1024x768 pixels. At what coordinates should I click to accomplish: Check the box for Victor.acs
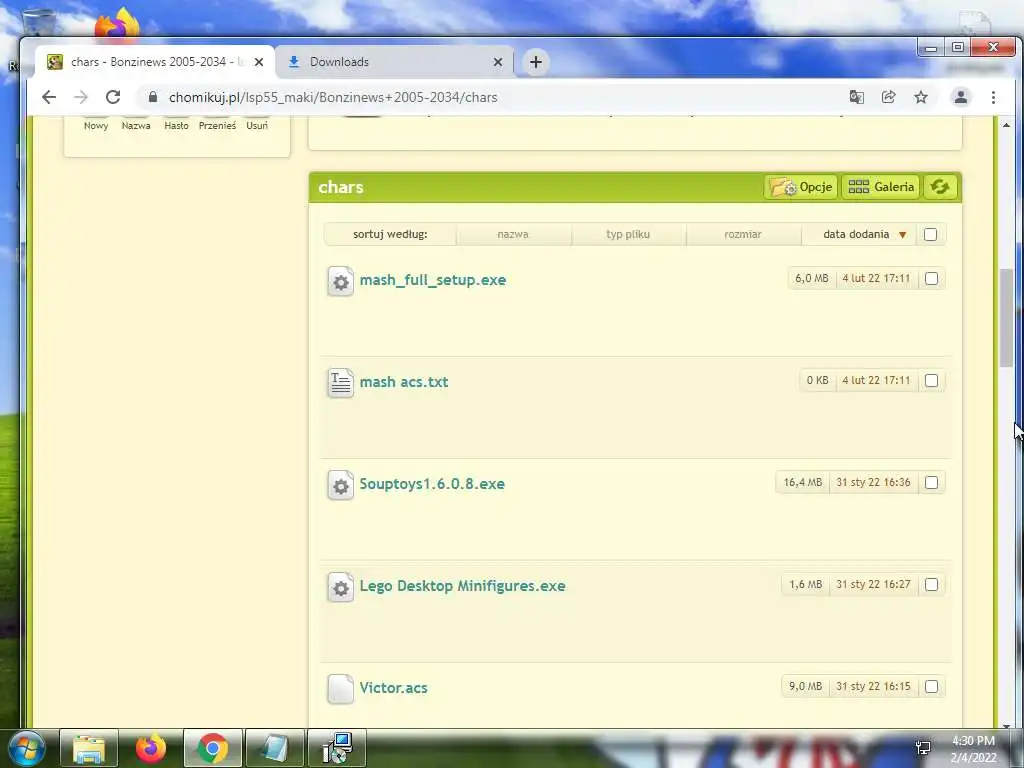931,686
